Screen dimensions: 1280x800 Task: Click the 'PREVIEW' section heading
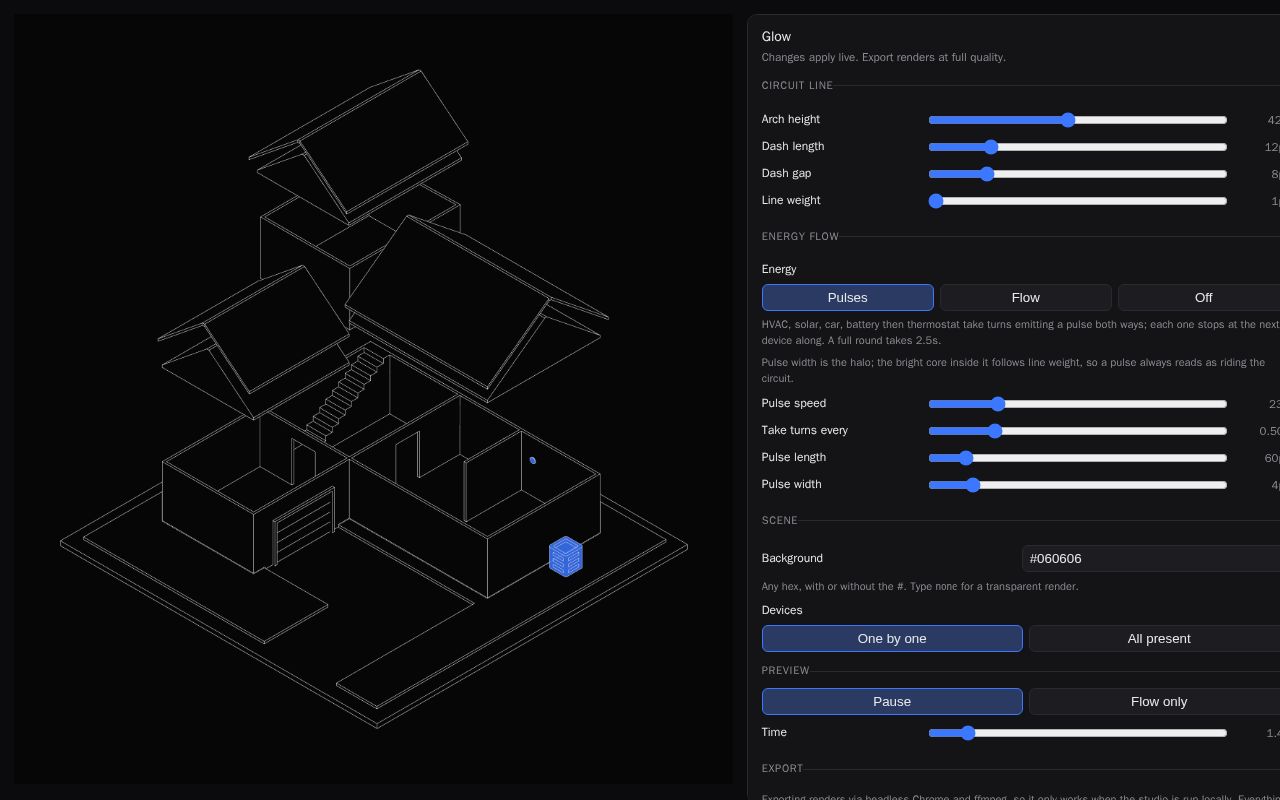click(786, 671)
